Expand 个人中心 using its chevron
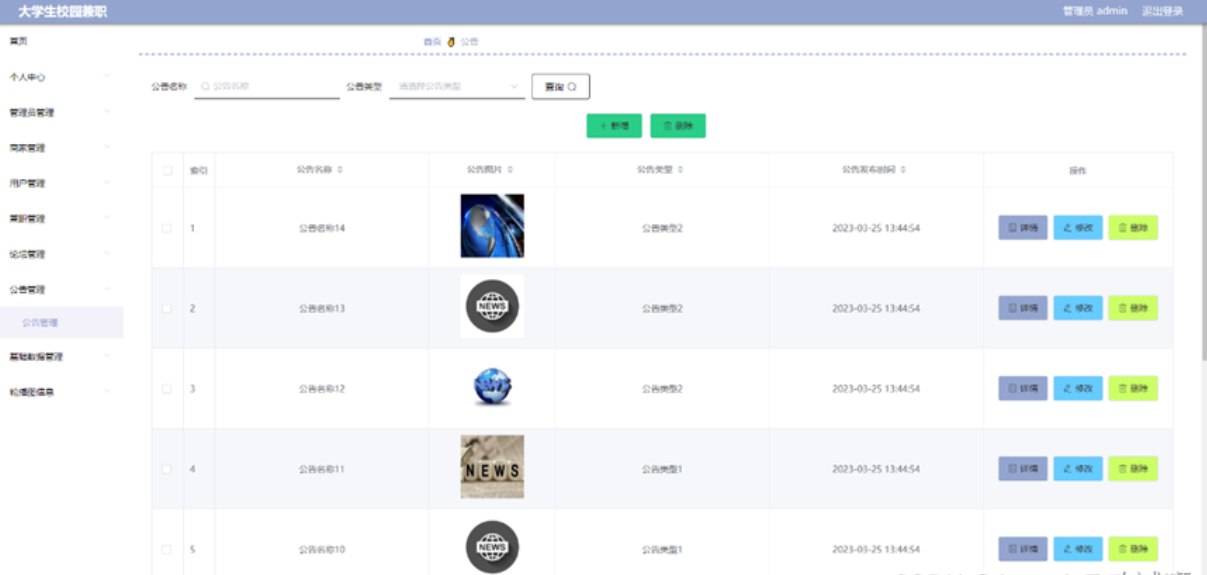 tap(107, 76)
